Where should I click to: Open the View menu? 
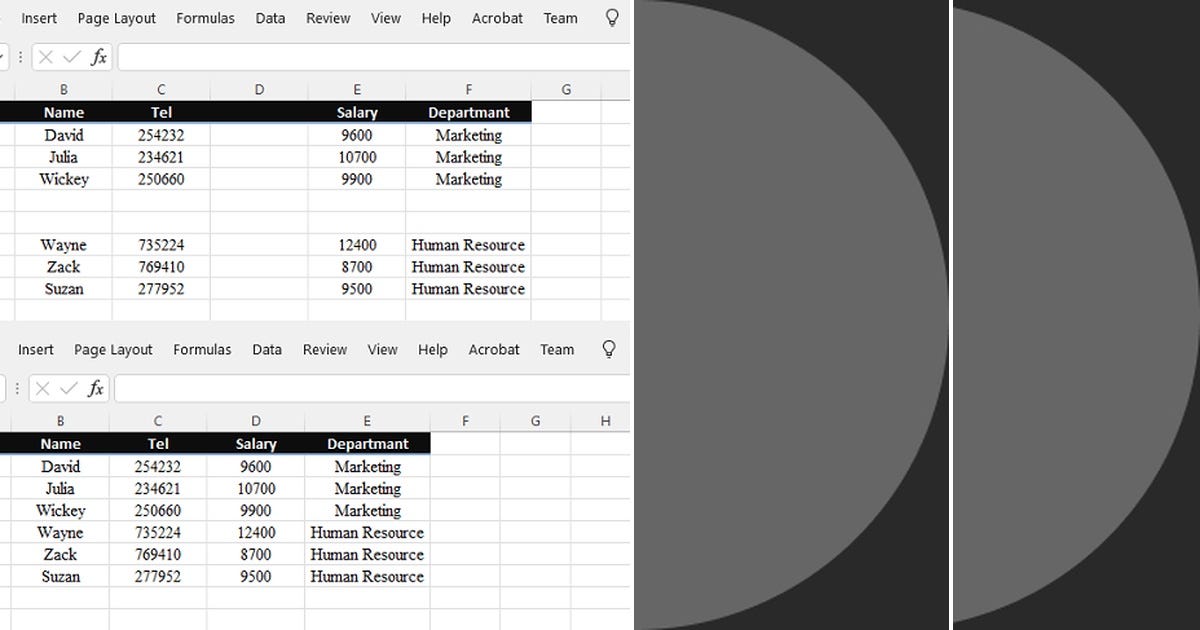coord(385,17)
